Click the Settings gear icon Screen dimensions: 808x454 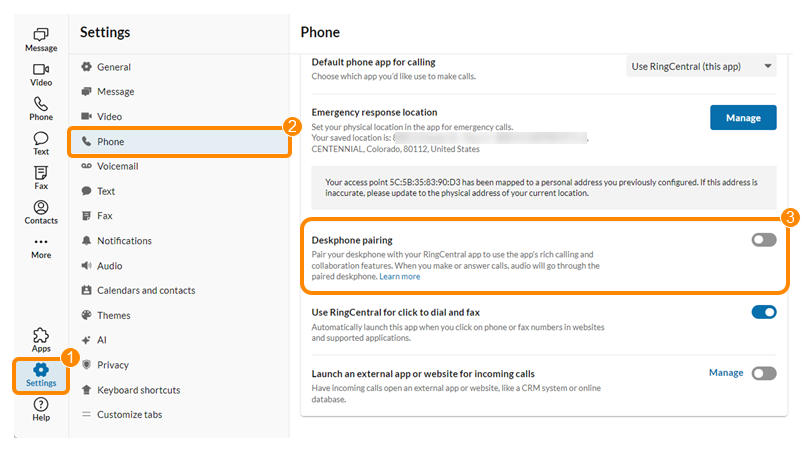(x=41, y=375)
